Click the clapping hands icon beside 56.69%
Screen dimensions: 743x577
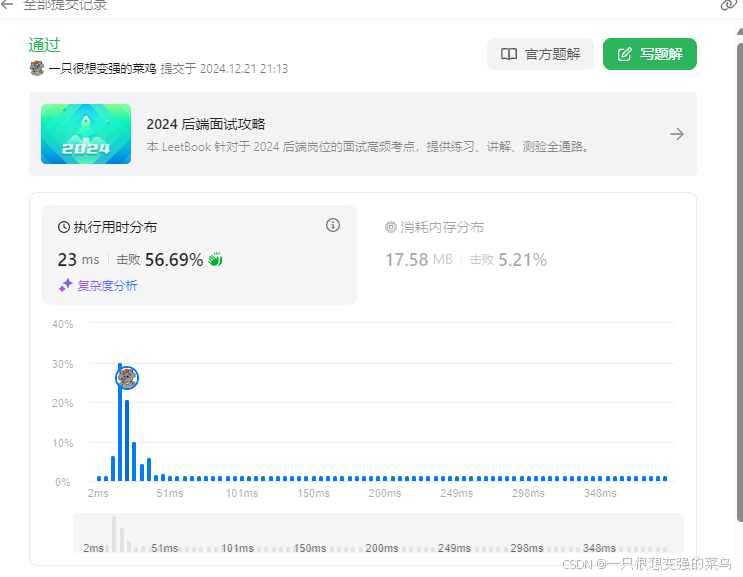215,259
